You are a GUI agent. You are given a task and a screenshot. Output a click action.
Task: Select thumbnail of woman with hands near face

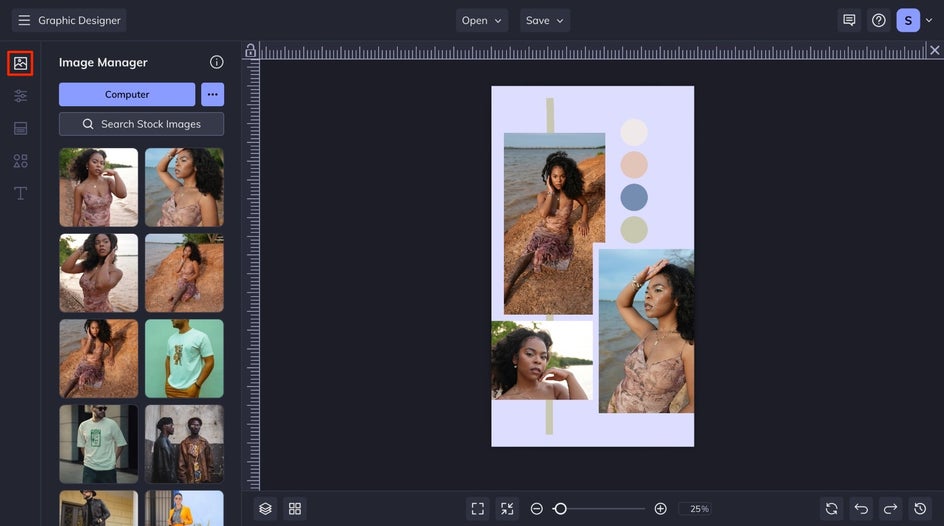(x=99, y=273)
